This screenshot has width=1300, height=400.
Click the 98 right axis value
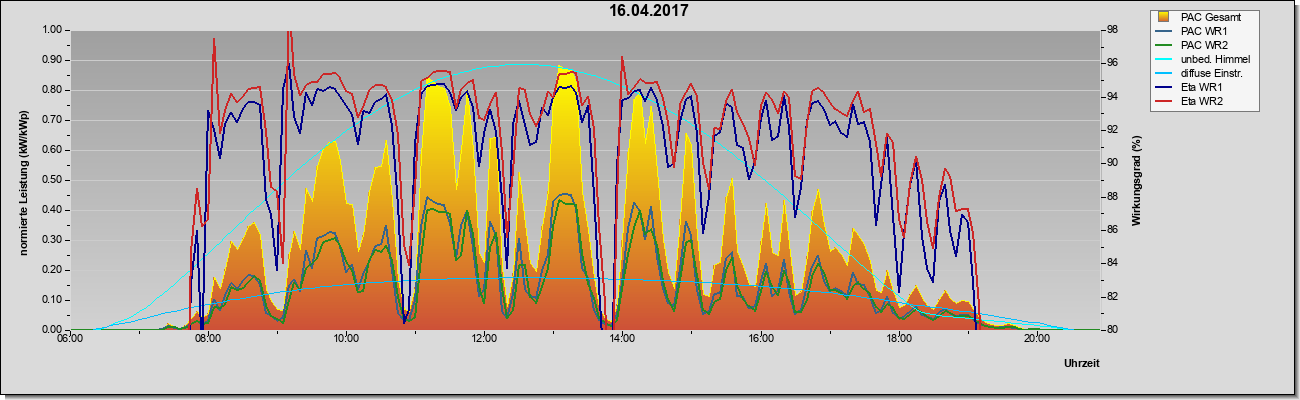point(1111,30)
